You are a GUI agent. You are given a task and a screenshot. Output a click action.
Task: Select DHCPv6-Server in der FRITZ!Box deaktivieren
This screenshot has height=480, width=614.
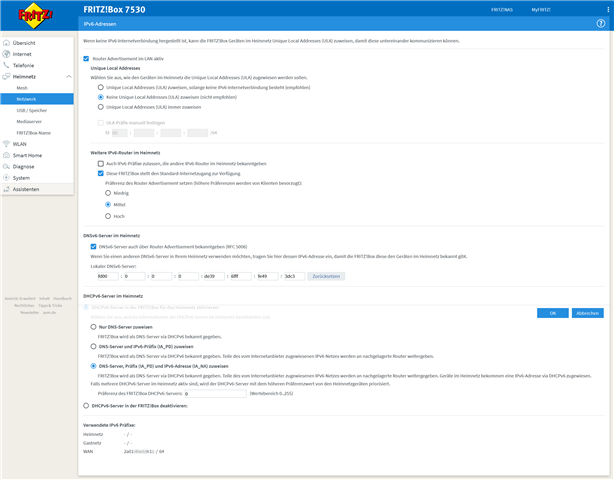pyautogui.click(x=86, y=406)
